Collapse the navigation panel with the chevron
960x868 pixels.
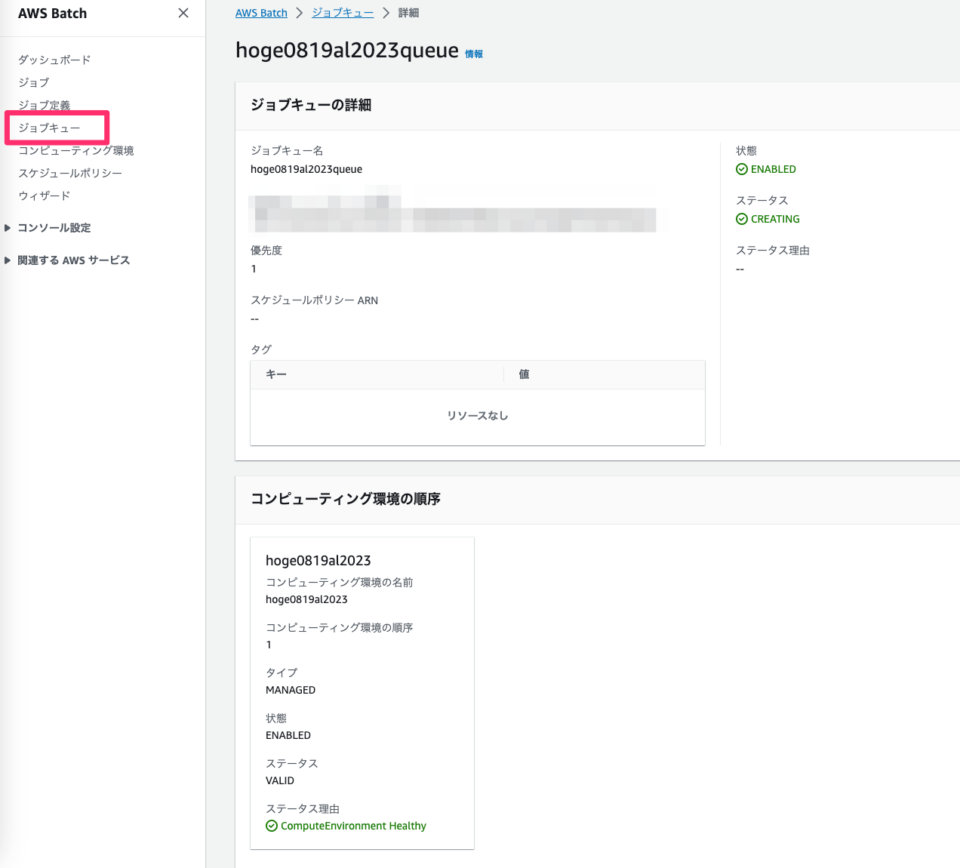(x=183, y=13)
